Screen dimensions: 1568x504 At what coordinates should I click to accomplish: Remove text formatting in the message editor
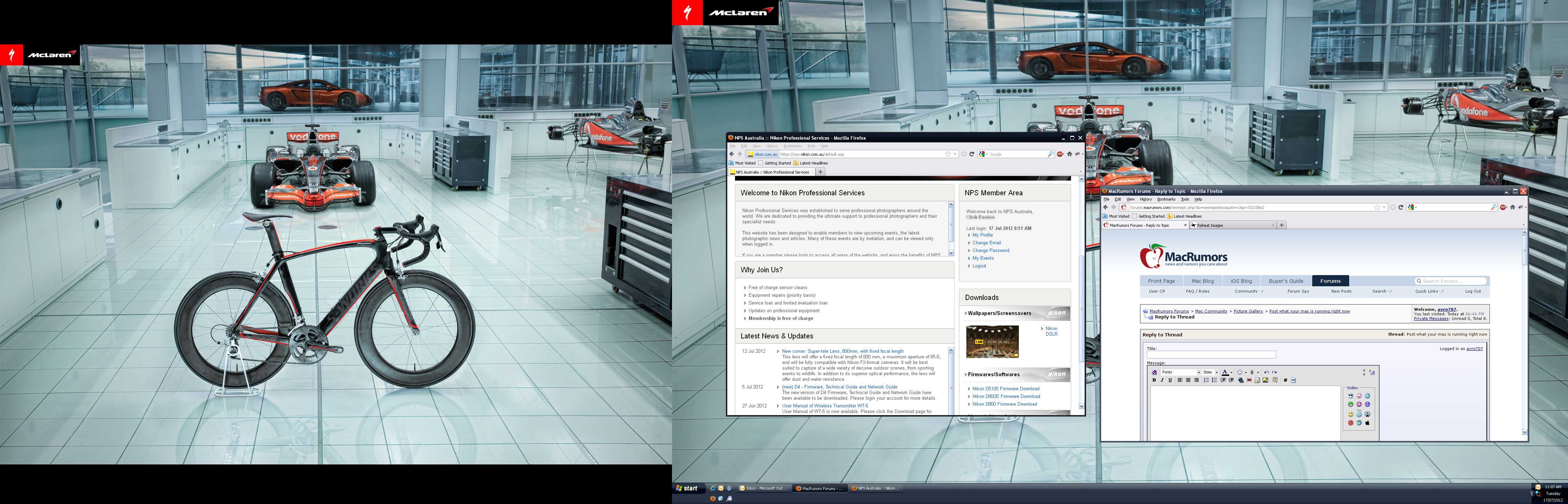click(1154, 372)
